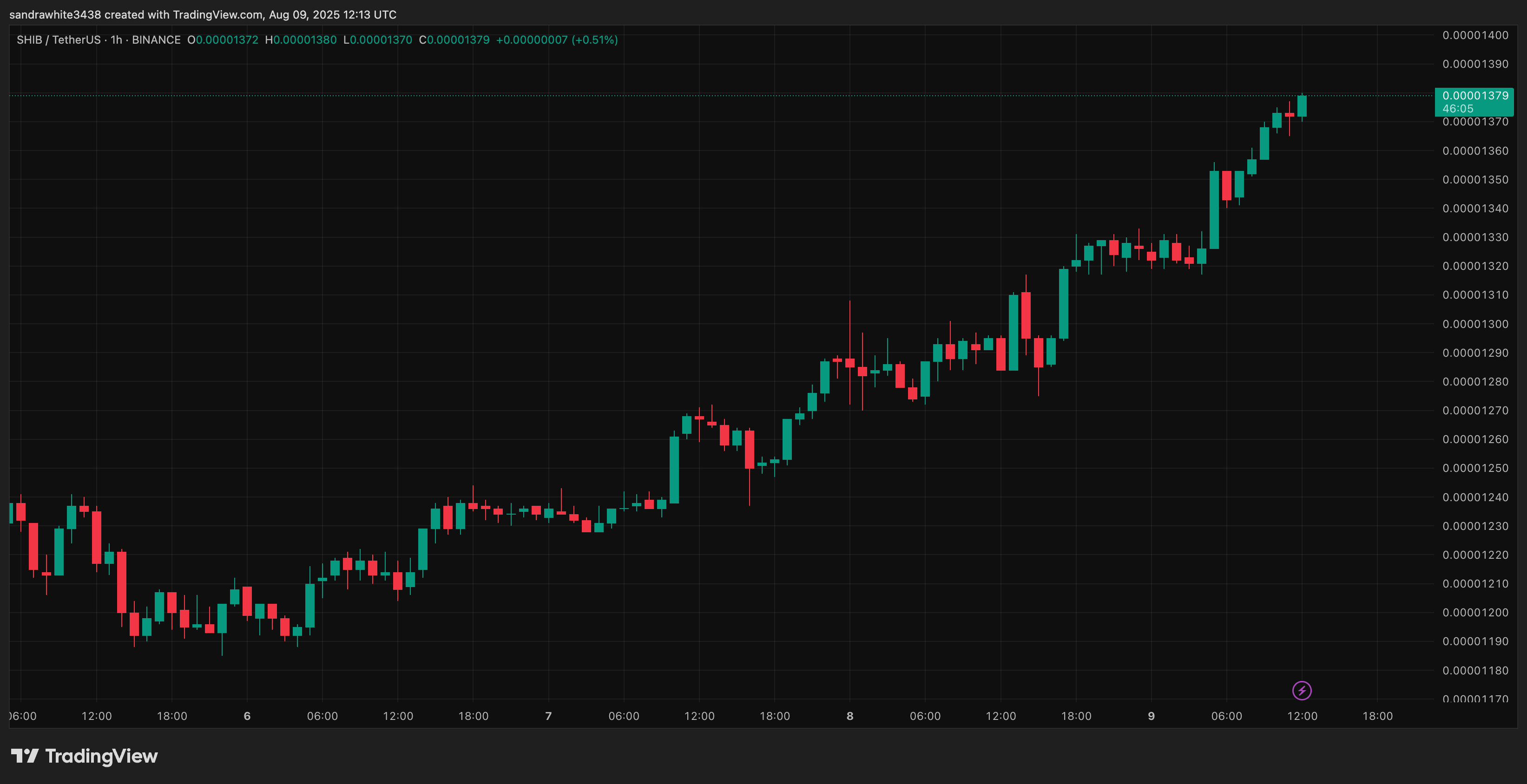
Task: Click the latest green candle at 0.00001379
Action: pos(1302,106)
